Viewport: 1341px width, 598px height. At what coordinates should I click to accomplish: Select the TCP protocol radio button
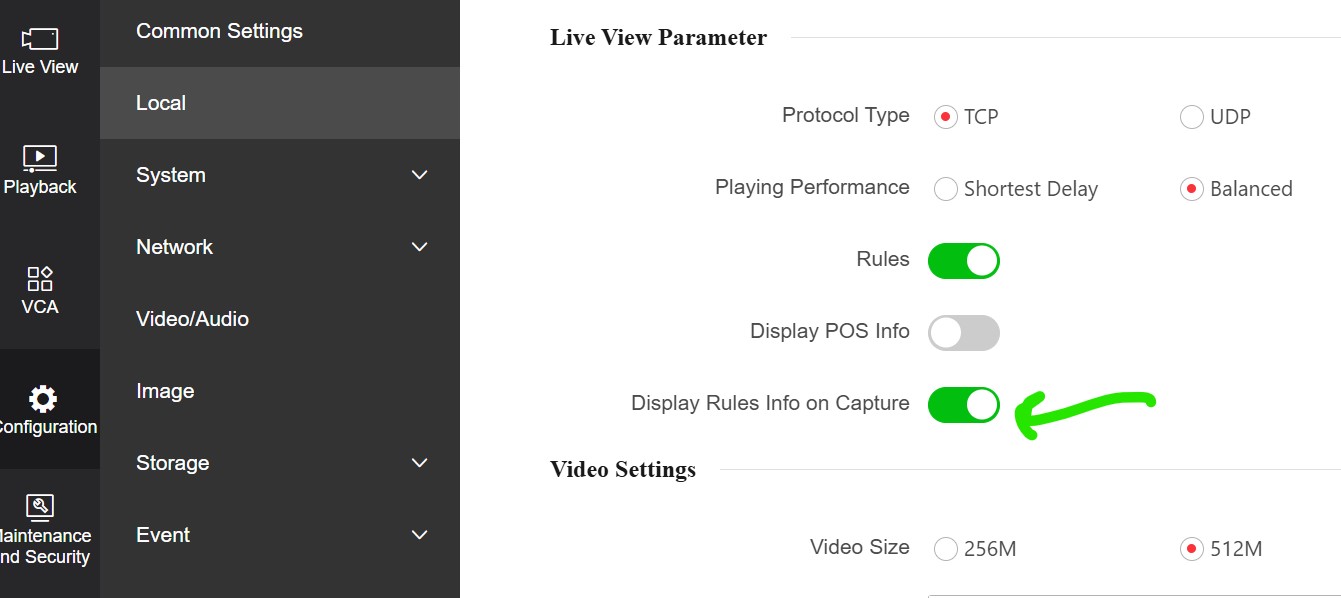click(x=945, y=117)
